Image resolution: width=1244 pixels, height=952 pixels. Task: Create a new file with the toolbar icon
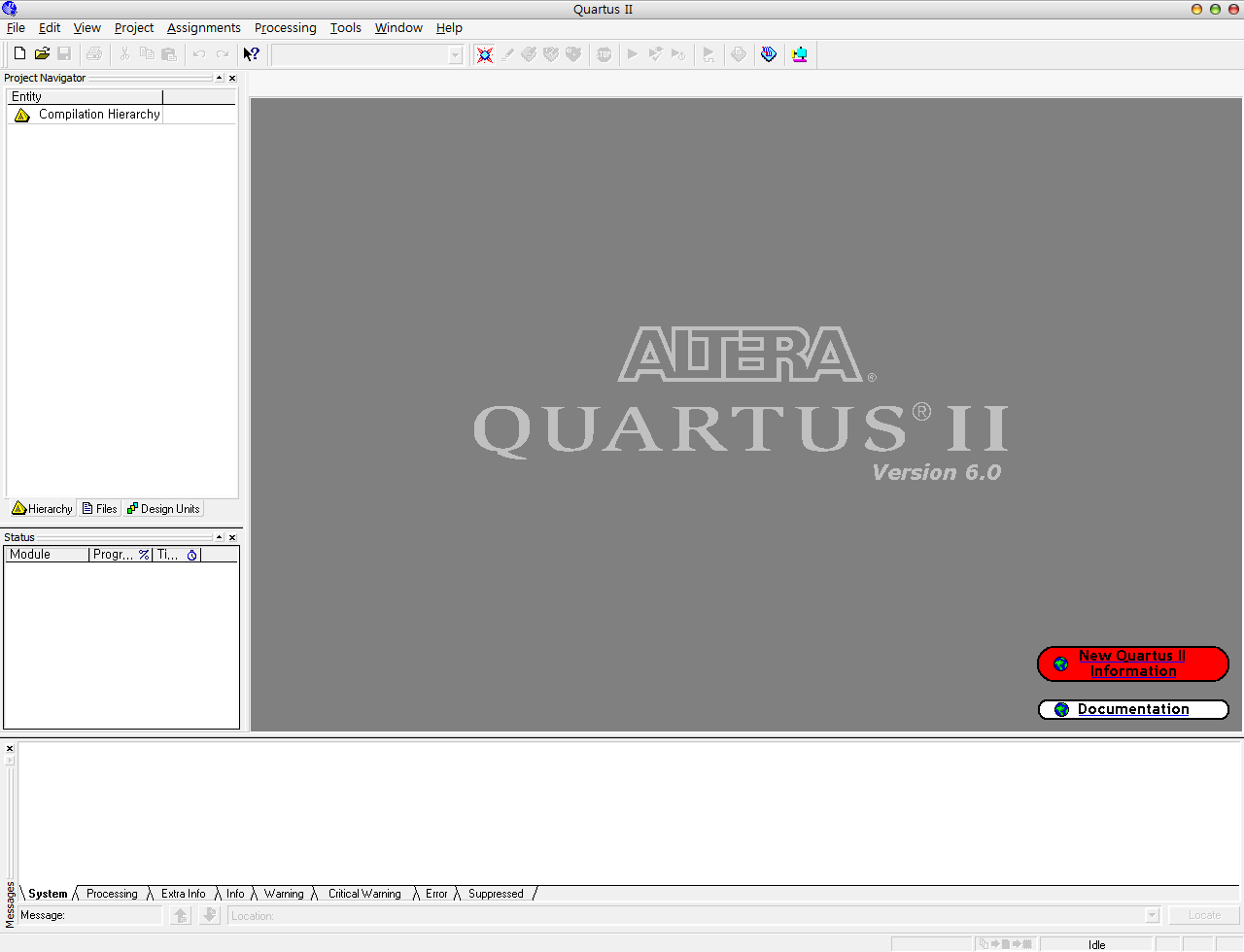(x=19, y=54)
